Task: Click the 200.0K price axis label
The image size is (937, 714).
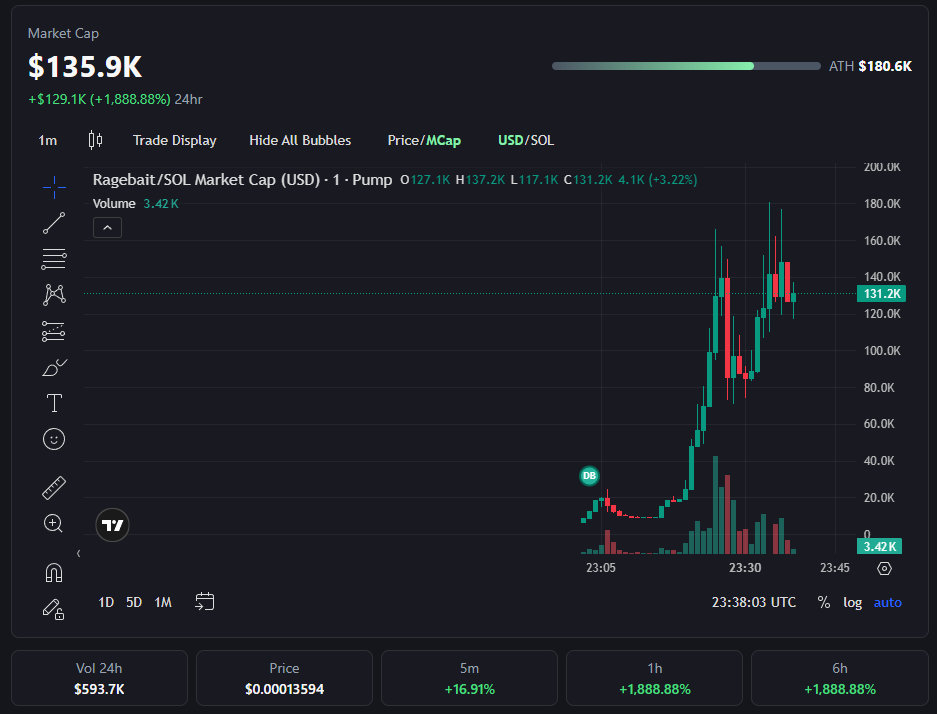Action: [882, 167]
